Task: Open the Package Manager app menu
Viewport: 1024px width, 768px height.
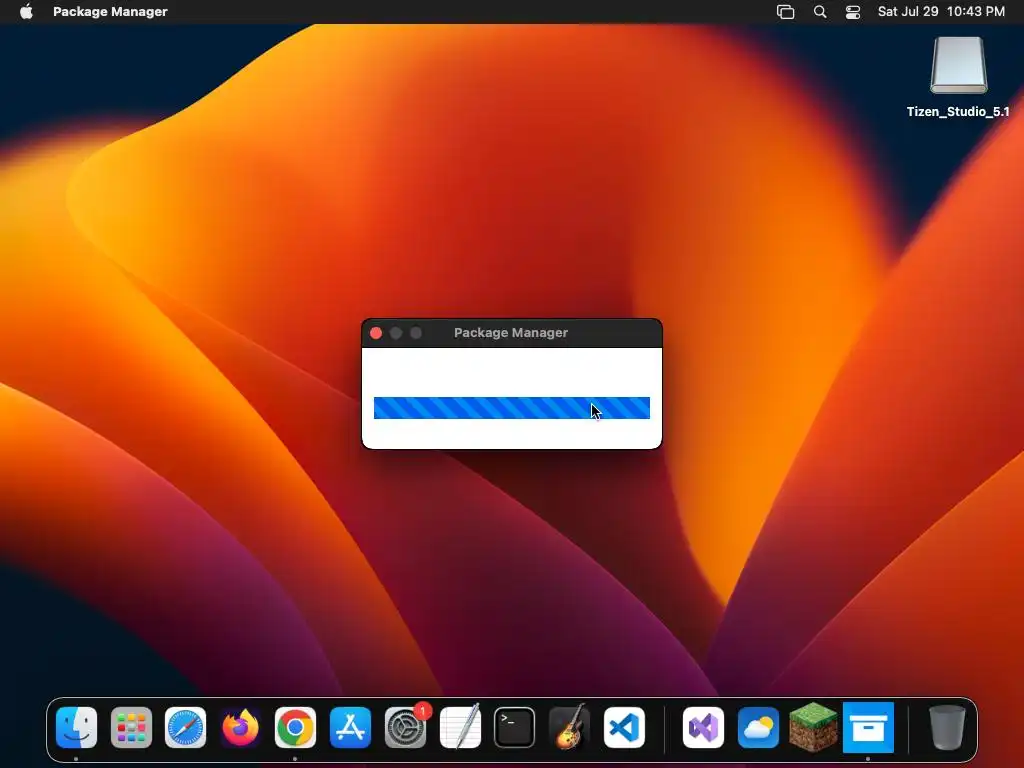Action: coord(110,12)
